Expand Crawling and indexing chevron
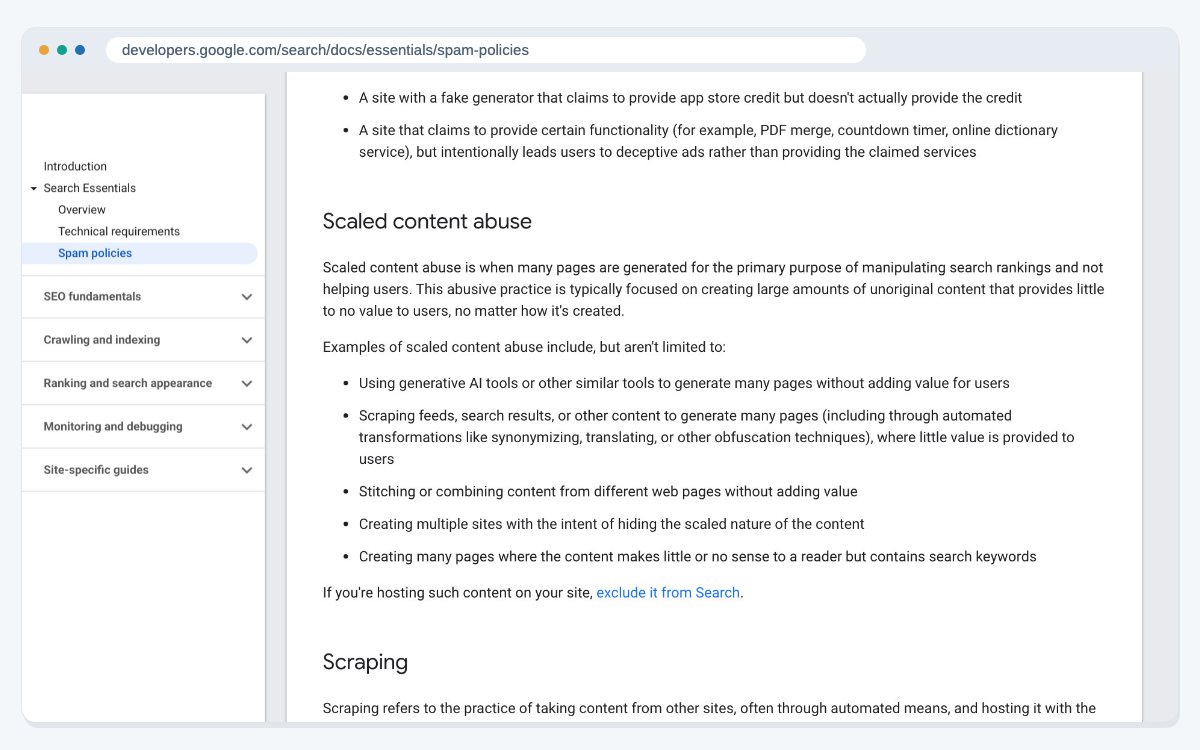The image size is (1200, 750). 247,340
